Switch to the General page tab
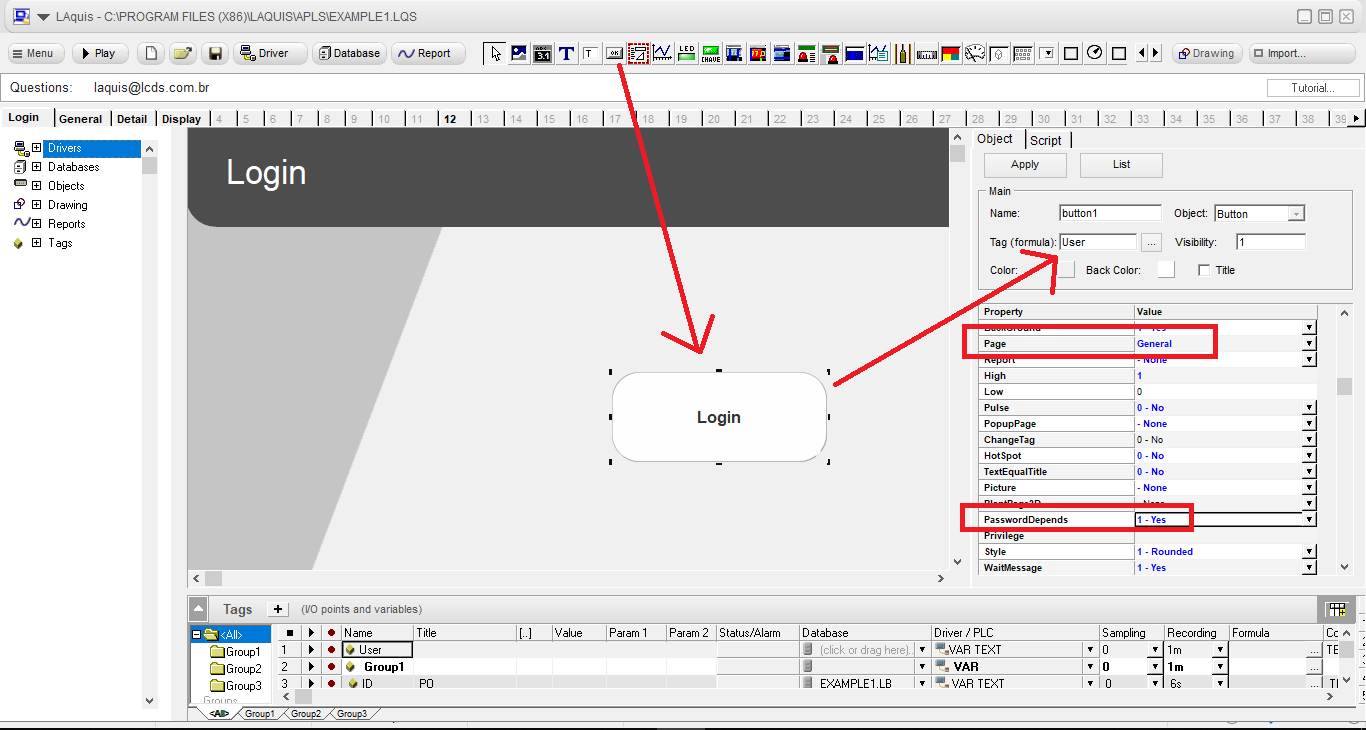1366x730 pixels. coord(80,118)
